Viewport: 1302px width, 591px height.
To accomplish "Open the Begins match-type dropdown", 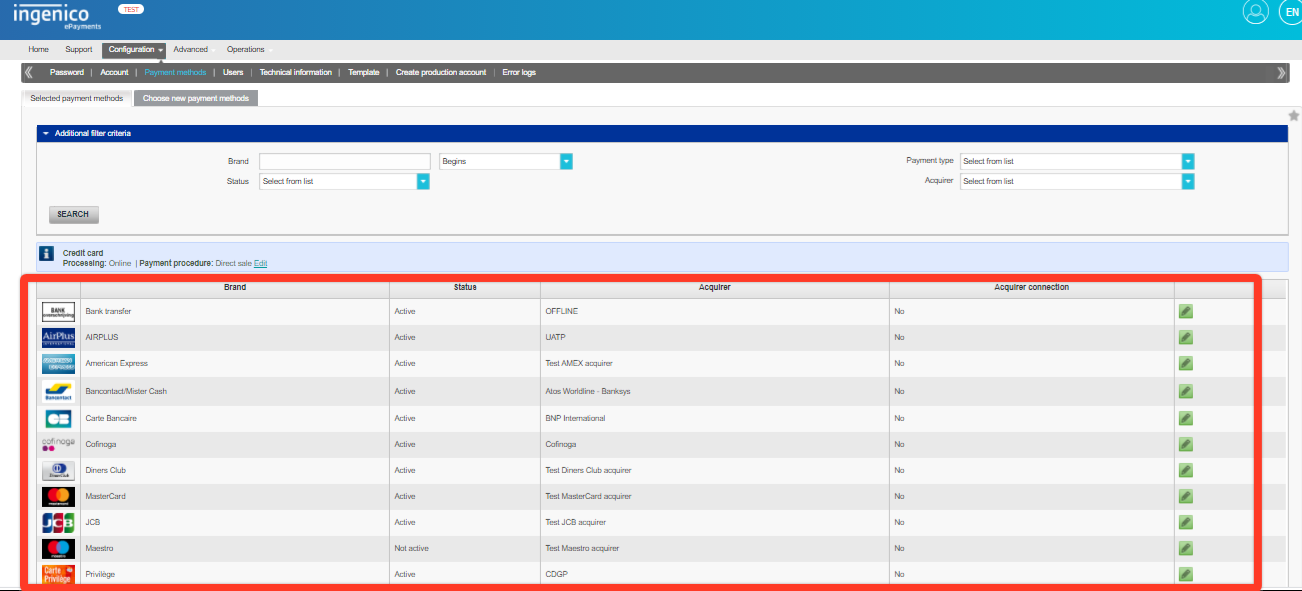I will [x=566, y=161].
